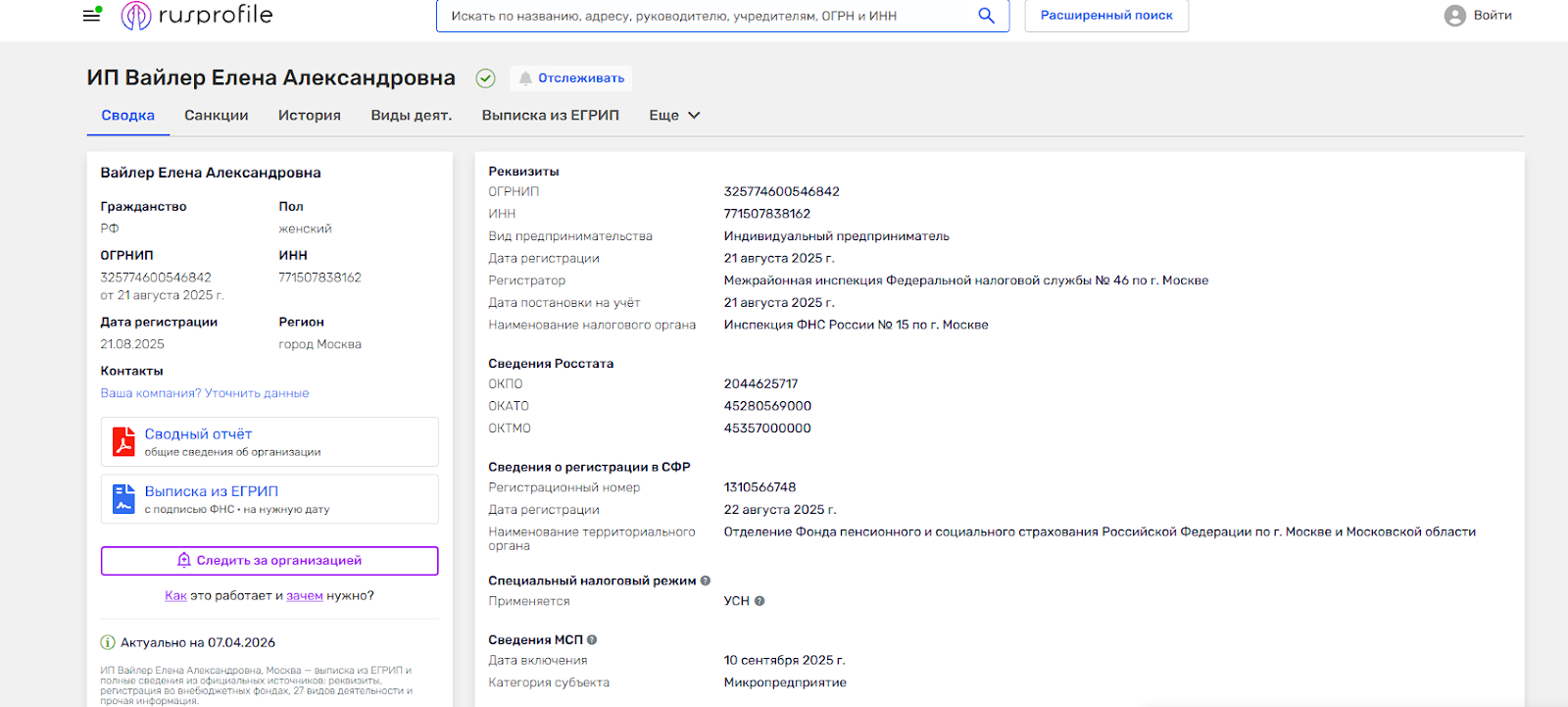Click the magnifier search icon

pos(986,16)
